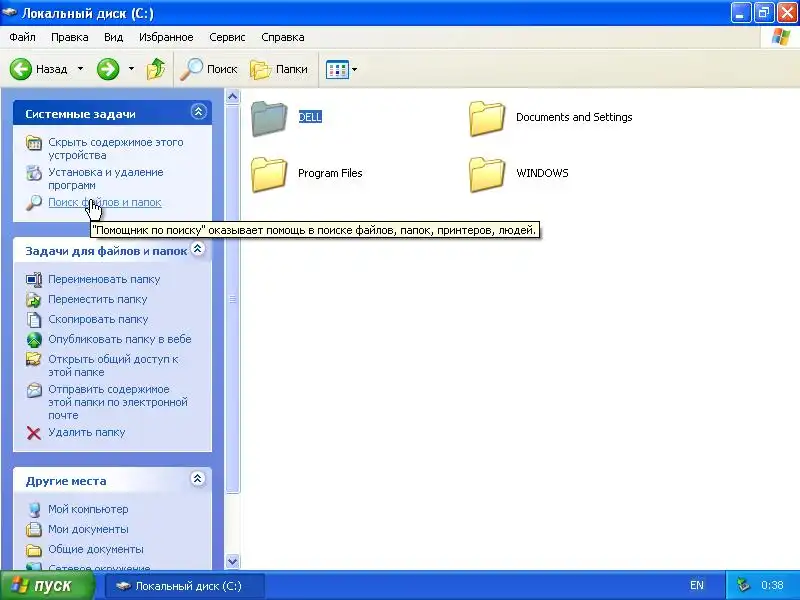Click Скрыть содержимое этого устройства link
The height and width of the screenshot is (600, 800).
[x=116, y=148]
